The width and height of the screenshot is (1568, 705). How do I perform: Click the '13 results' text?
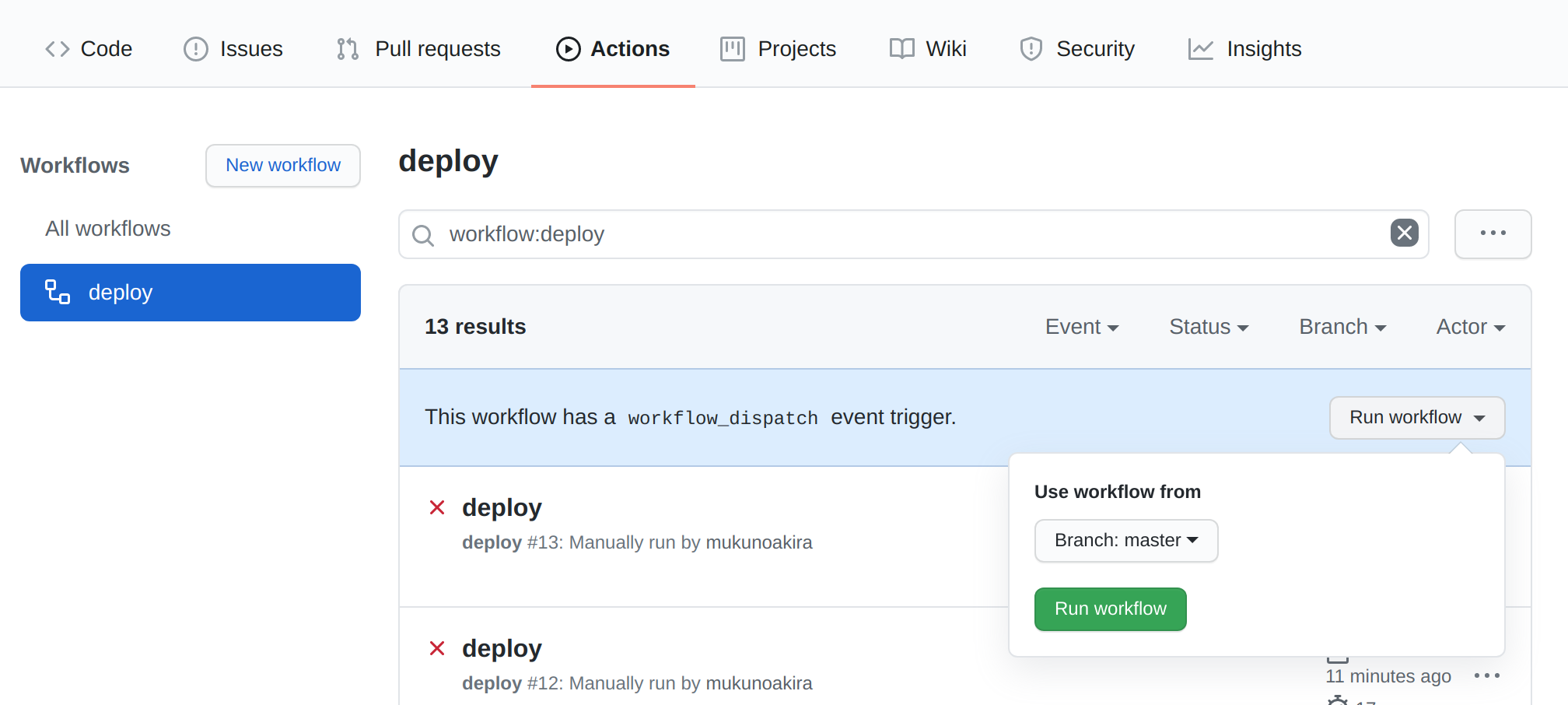(x=475, y=327)
